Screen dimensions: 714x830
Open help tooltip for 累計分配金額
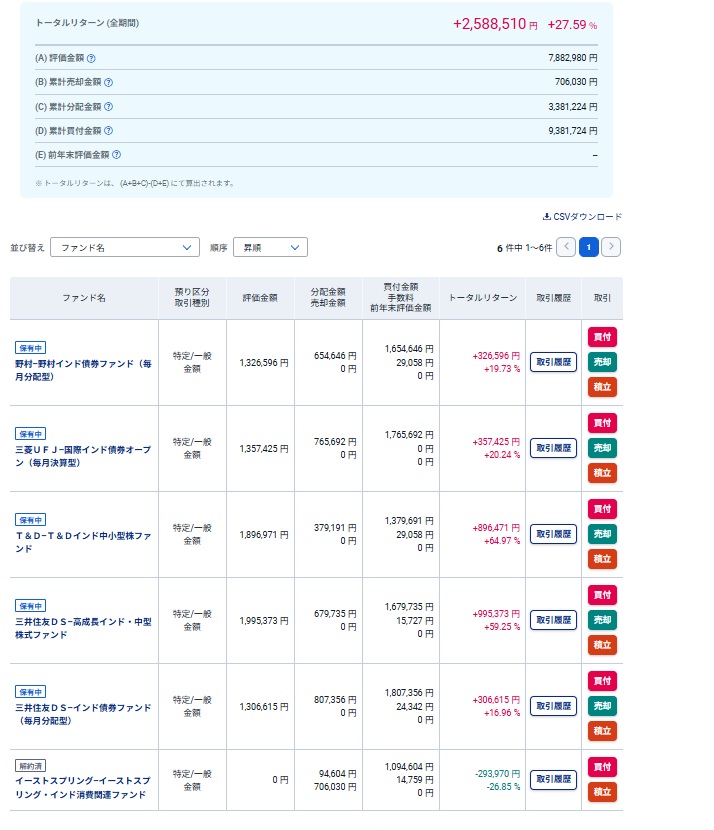(x=108, y=107)
